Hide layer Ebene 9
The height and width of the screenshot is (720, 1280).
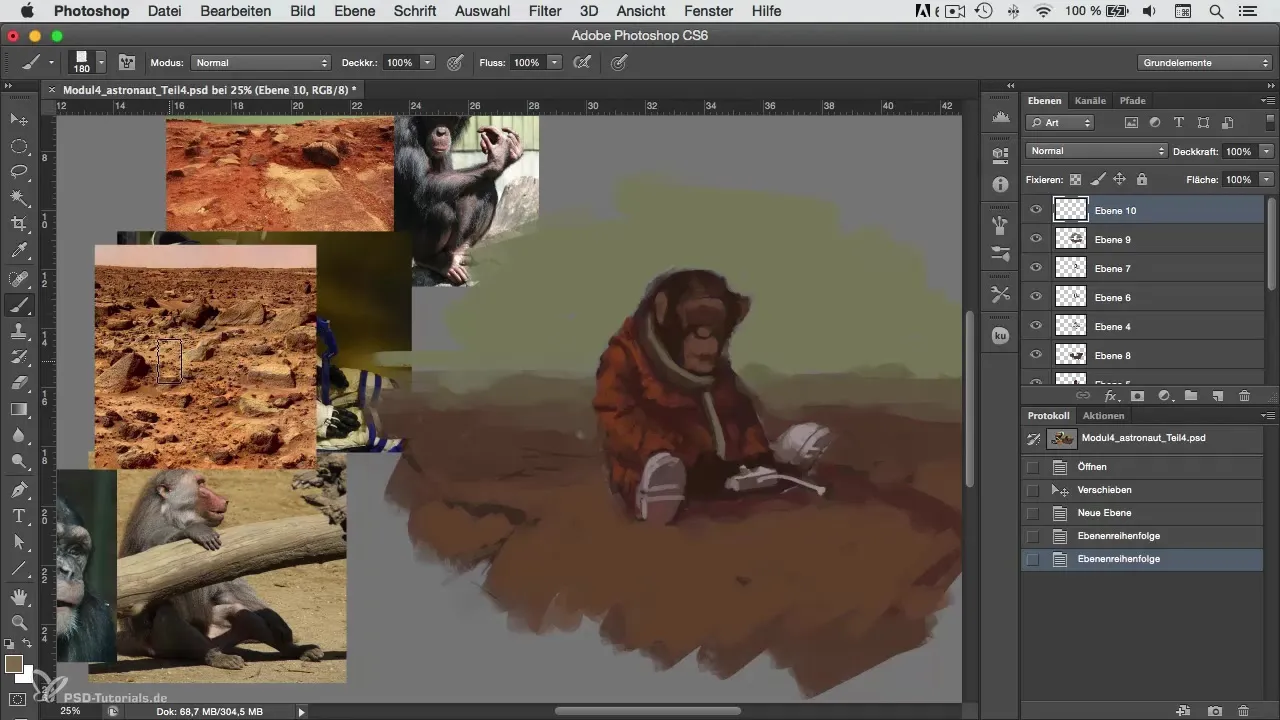point(1036,239)
